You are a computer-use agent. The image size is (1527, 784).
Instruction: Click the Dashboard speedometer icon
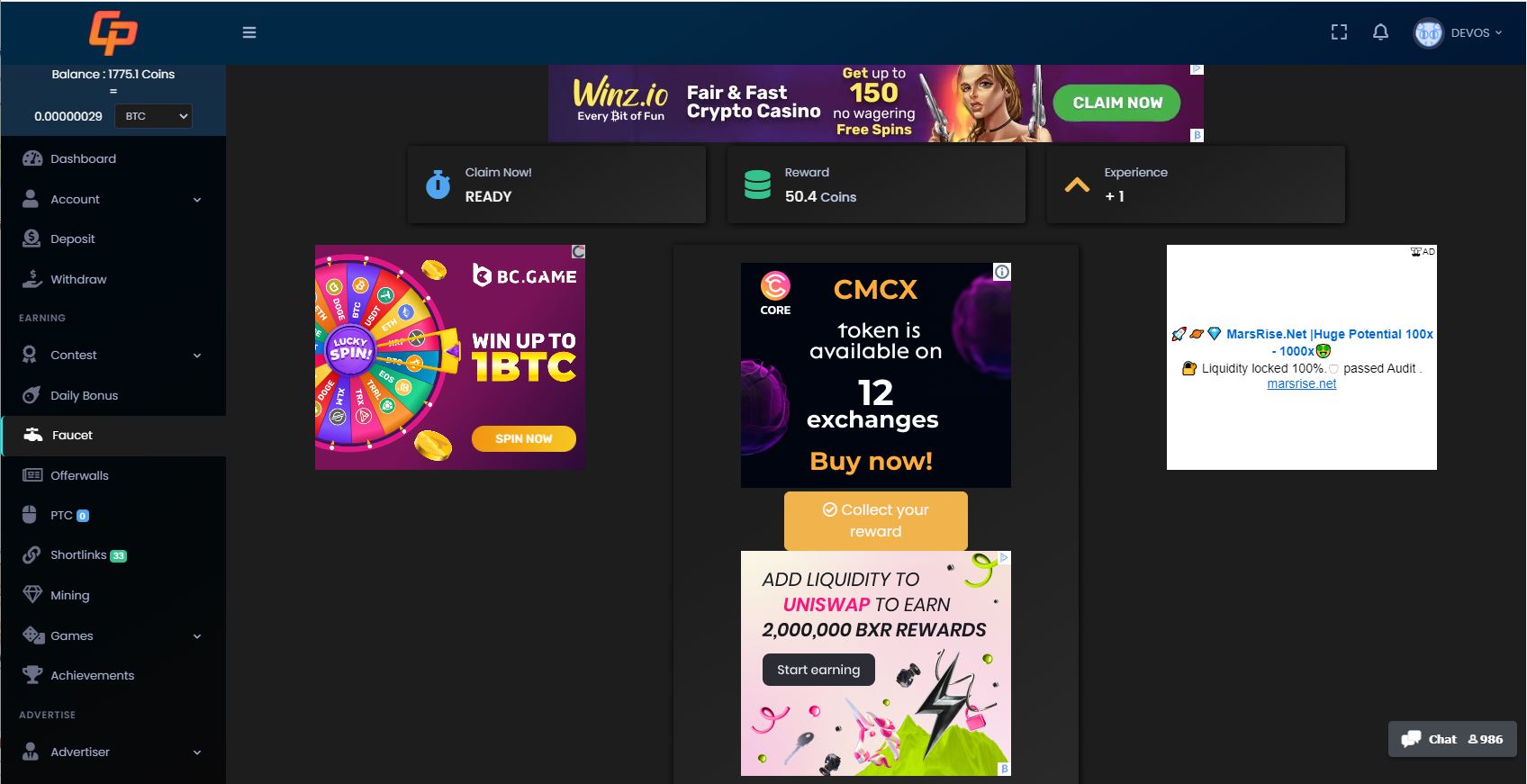32,158
